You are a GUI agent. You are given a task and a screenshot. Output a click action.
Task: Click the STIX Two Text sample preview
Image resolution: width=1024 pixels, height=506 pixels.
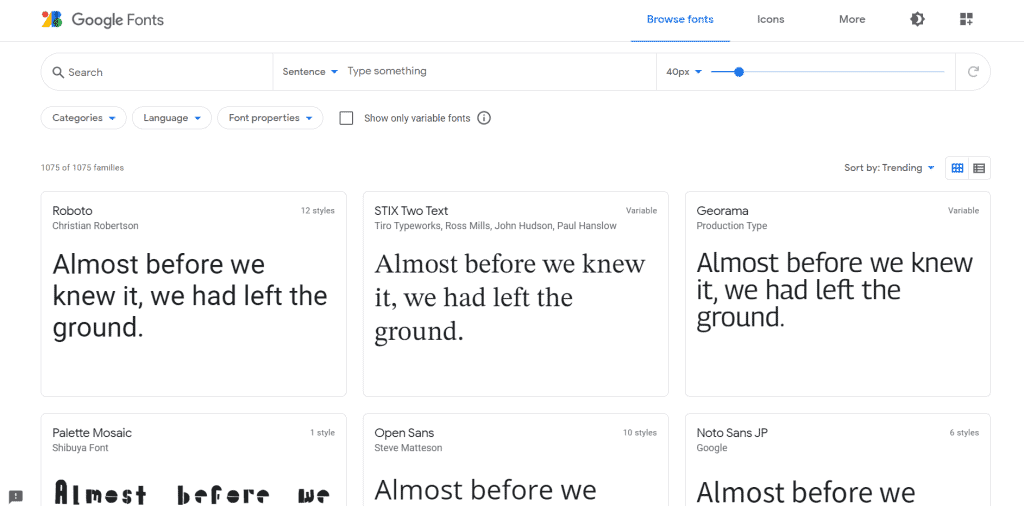click(510, 298)
